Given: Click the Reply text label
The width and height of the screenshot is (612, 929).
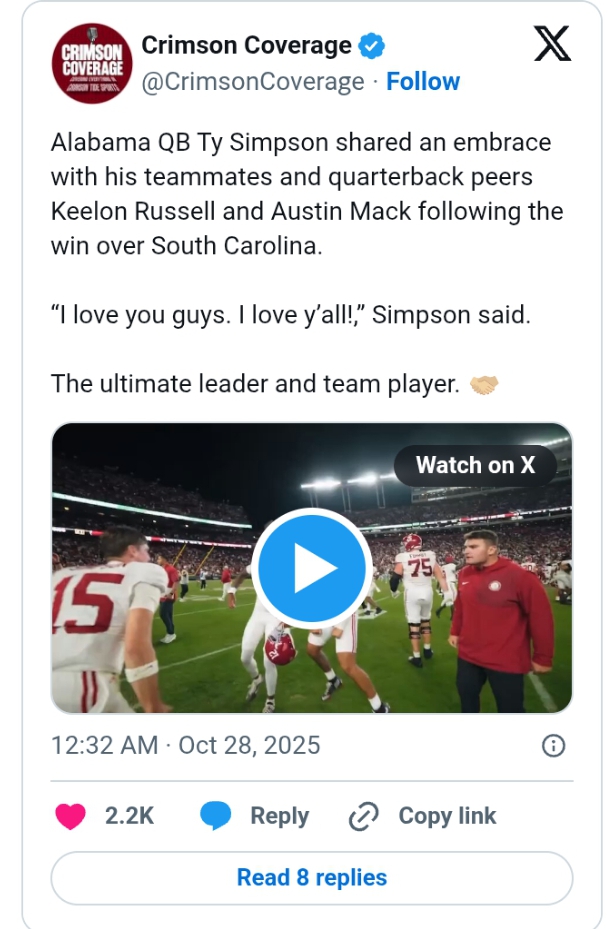Looking at the screenshot, I should [279, 816].
